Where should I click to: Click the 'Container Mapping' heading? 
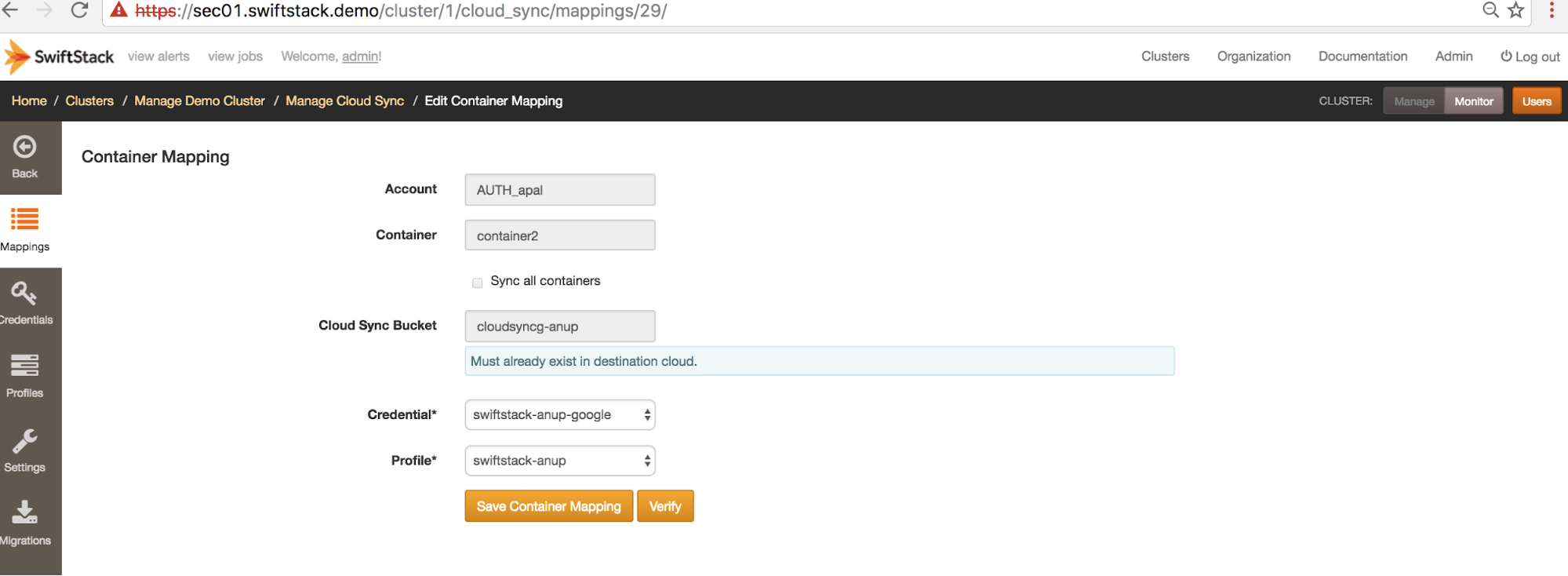155,157
